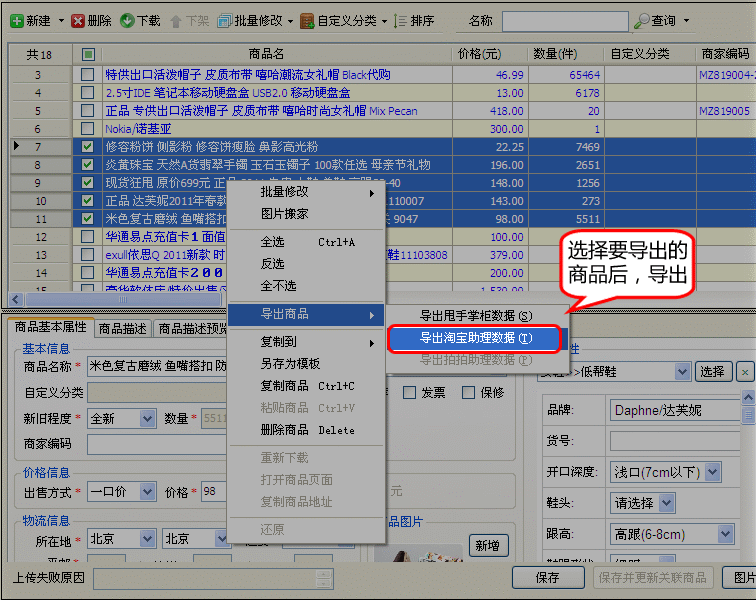This screenshot has width=756, height=600.
Task: Click the red 删除 (Delete) toolbar icon
Action: 78,21
